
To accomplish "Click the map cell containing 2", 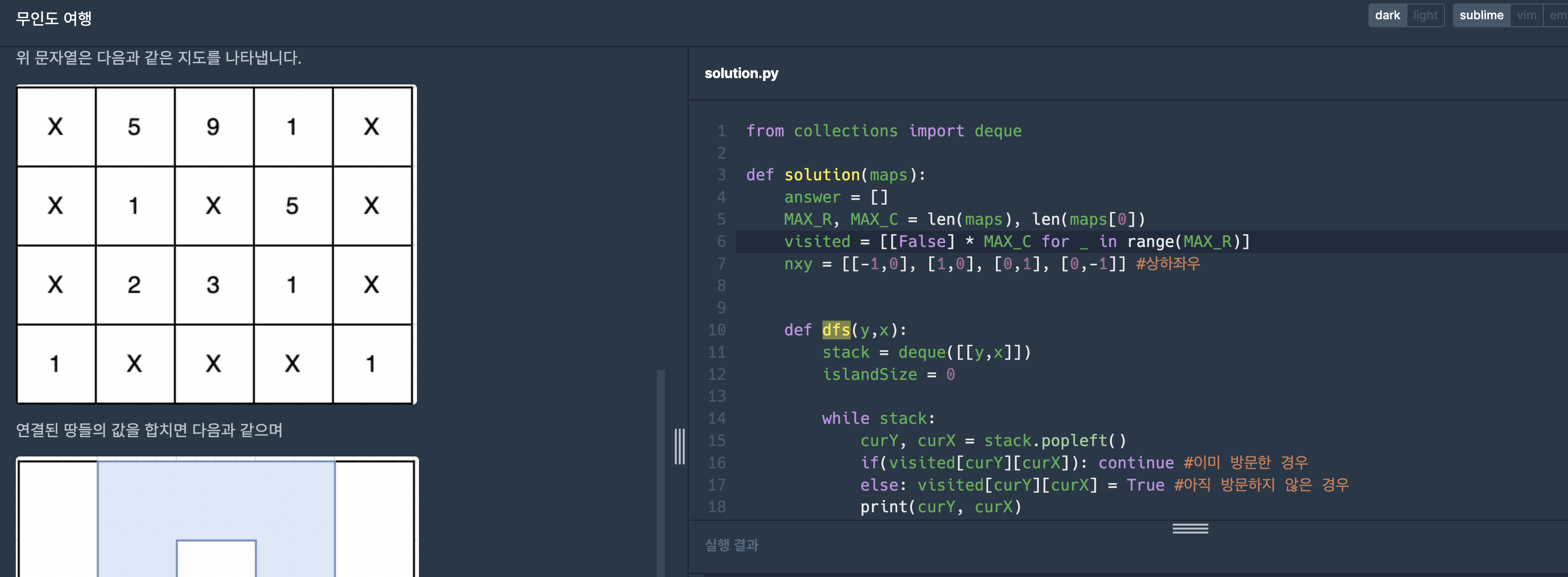I will click(134, 285).
